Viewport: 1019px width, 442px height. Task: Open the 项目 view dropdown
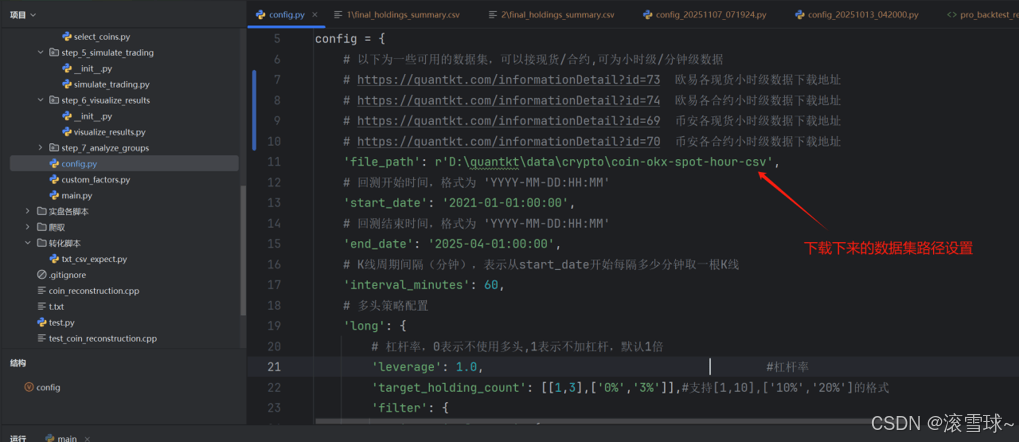point(23,14)
